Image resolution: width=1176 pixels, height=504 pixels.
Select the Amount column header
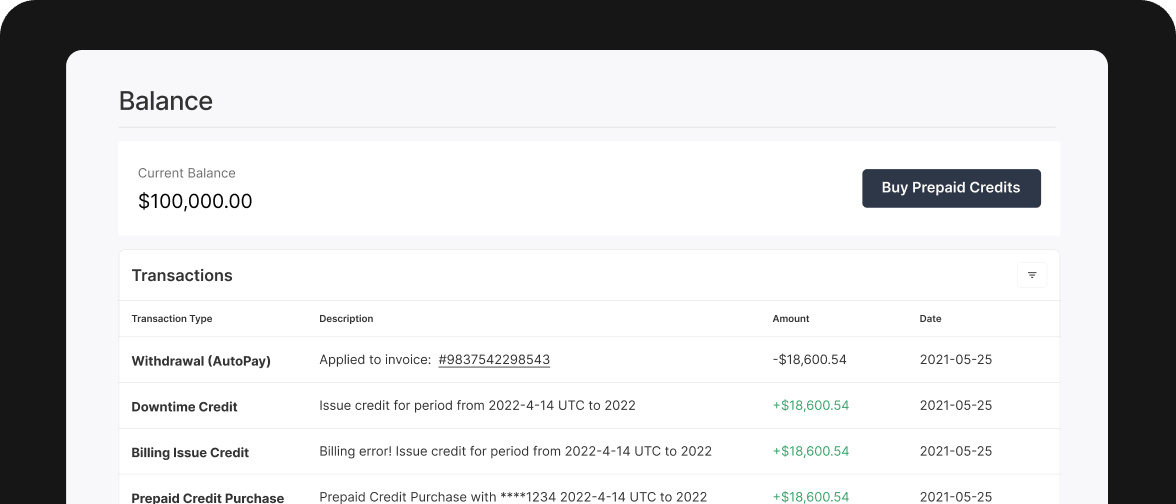point(790,319)
